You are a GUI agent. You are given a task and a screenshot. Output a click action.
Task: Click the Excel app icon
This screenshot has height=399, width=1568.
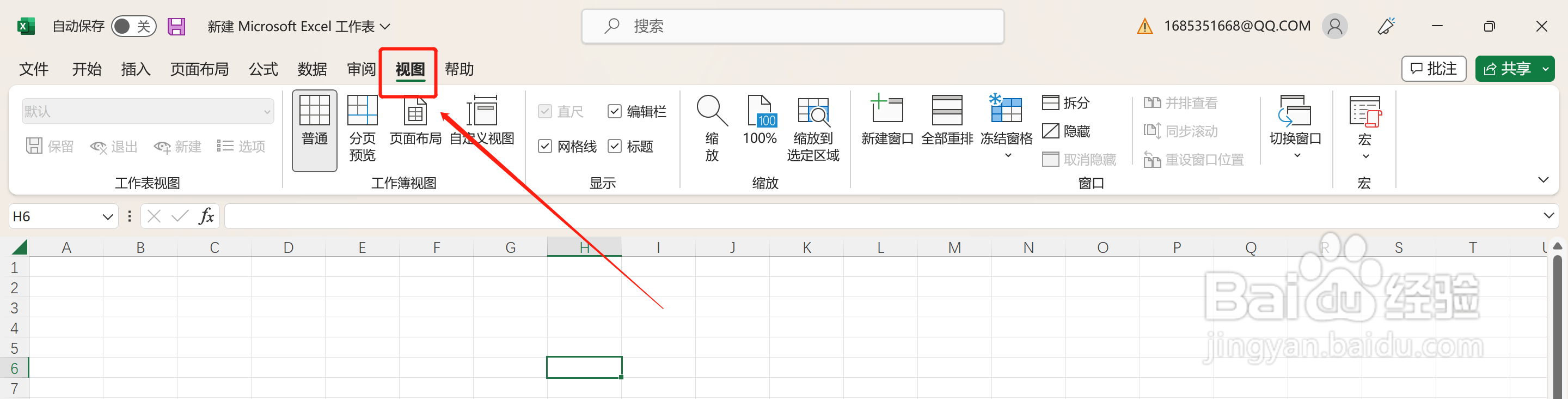(x=25, y=26)
